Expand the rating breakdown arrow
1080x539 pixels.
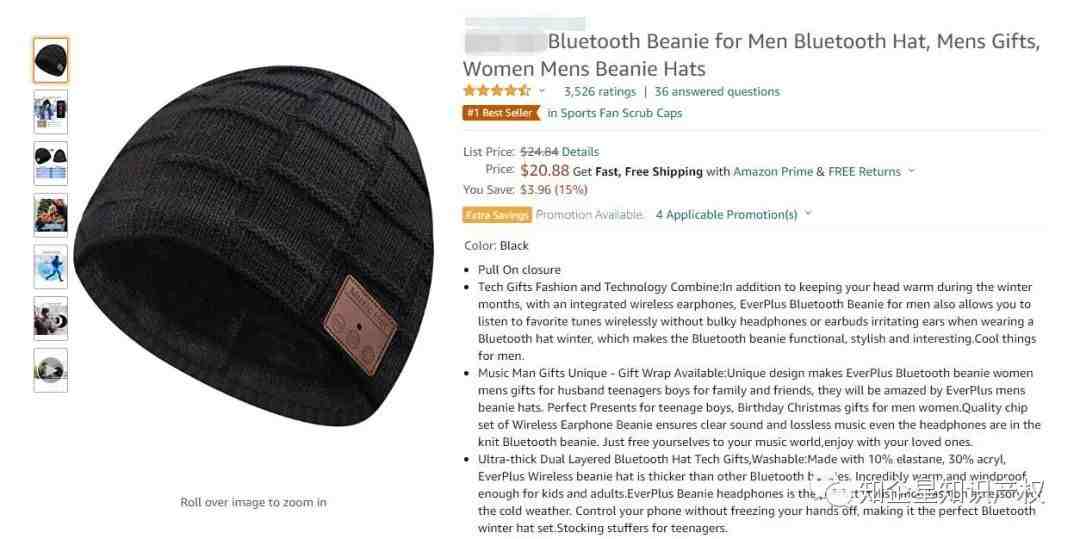(x=542, y=92)
